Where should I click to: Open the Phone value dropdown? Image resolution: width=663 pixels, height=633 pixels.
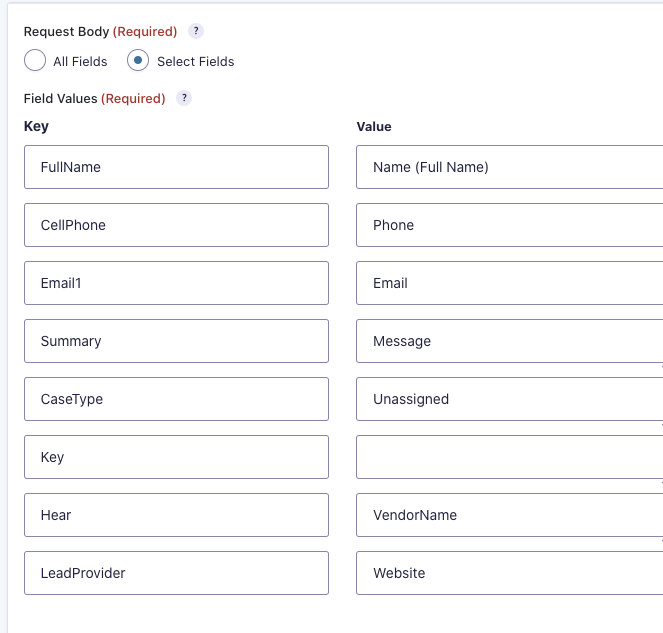(x=510, y=225)
